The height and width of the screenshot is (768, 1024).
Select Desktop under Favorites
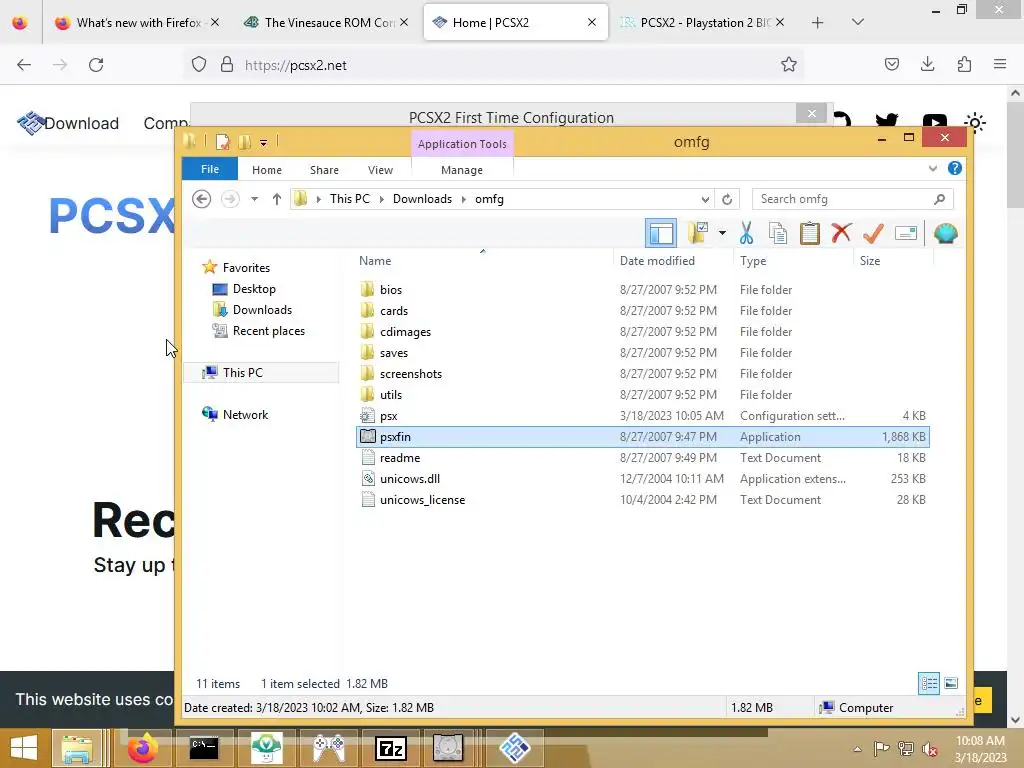(x=254, y=289)
